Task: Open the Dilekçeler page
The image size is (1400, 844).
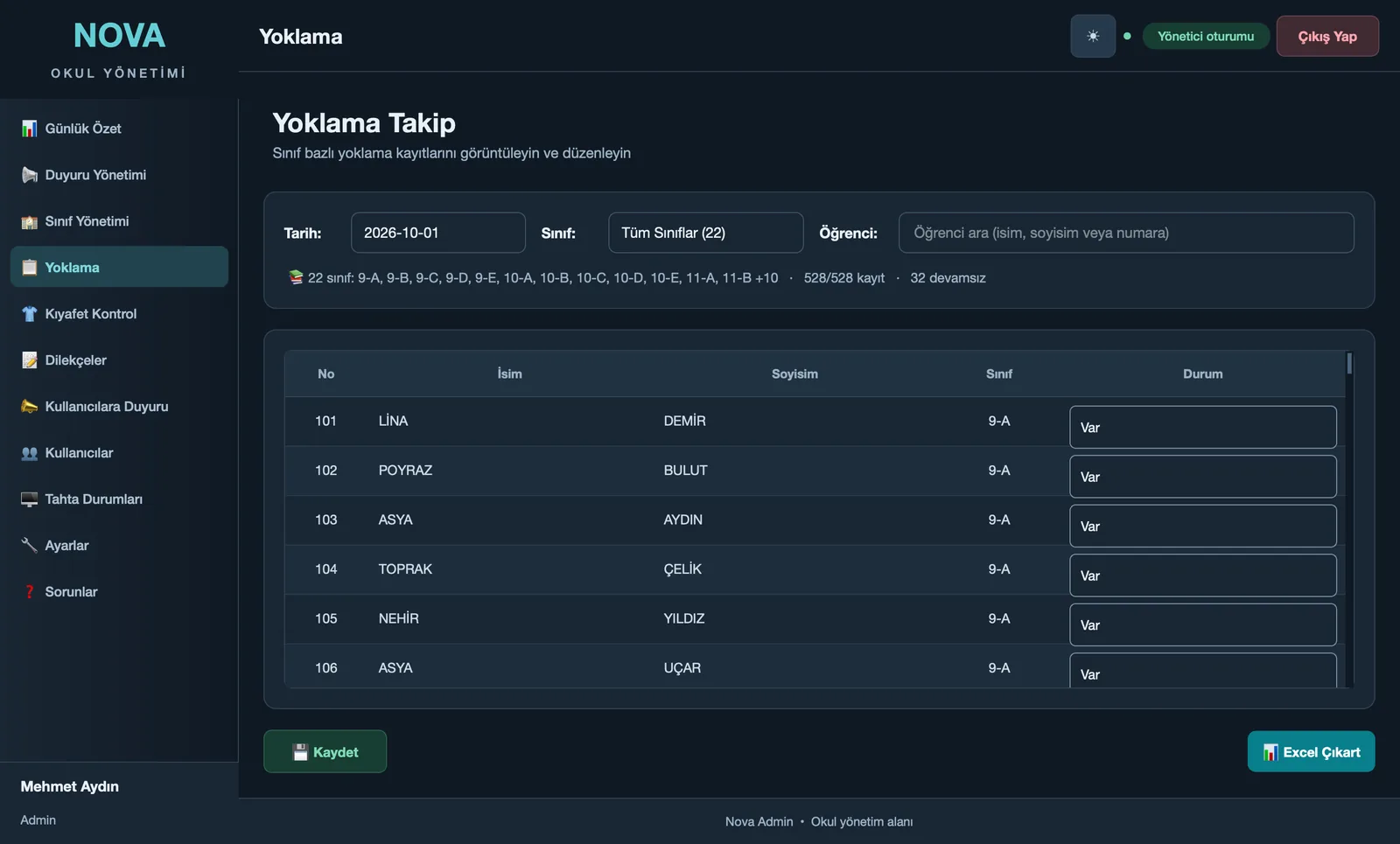Action: pyautogui.click(x=119, y=360)
